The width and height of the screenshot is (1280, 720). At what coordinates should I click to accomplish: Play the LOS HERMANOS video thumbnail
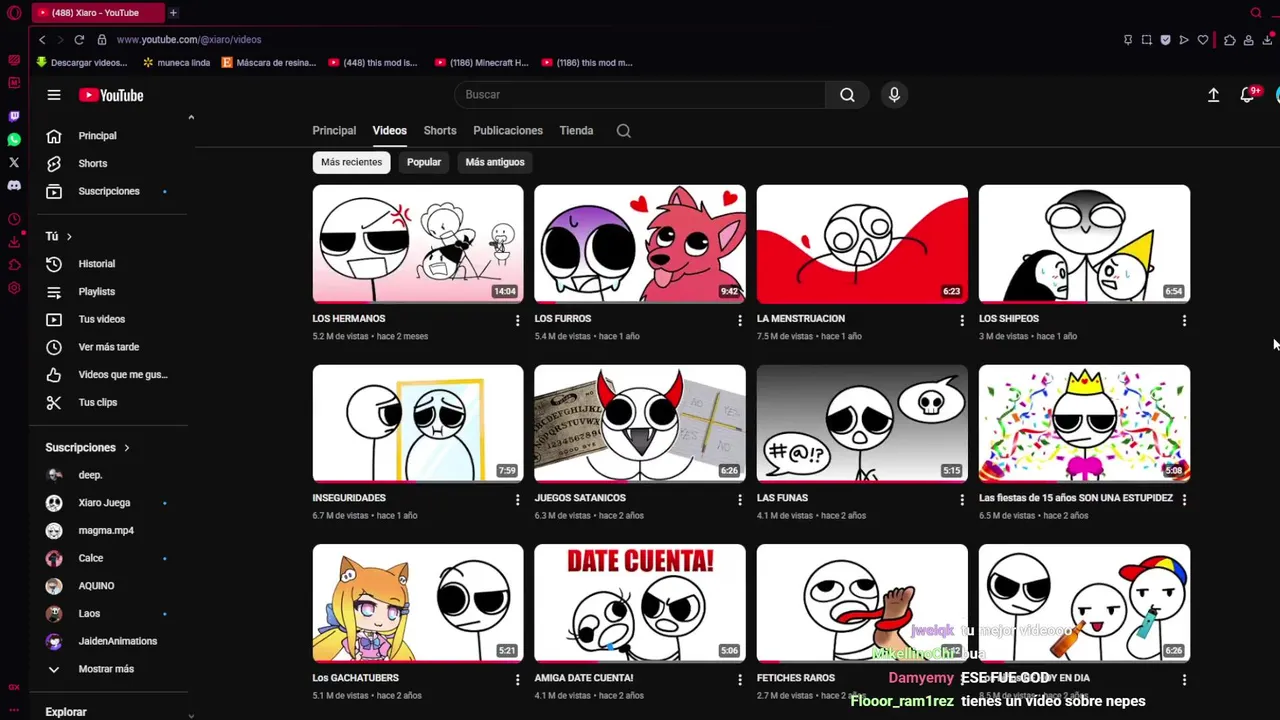point(418,244)
